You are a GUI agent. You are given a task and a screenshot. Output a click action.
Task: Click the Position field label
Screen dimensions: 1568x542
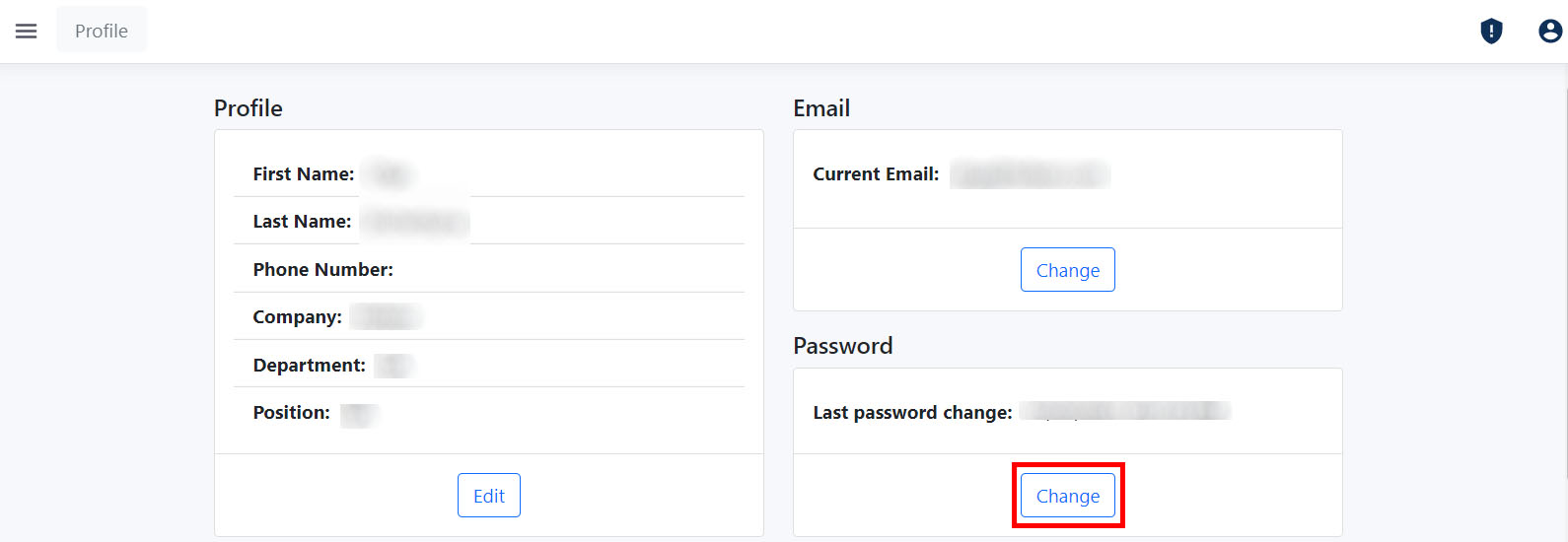pyautogui.click(x=291, y=413)
